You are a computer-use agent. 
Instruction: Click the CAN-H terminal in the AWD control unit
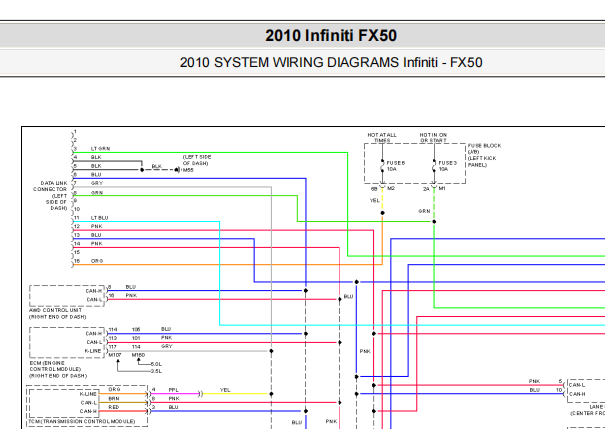coord(94,291)
